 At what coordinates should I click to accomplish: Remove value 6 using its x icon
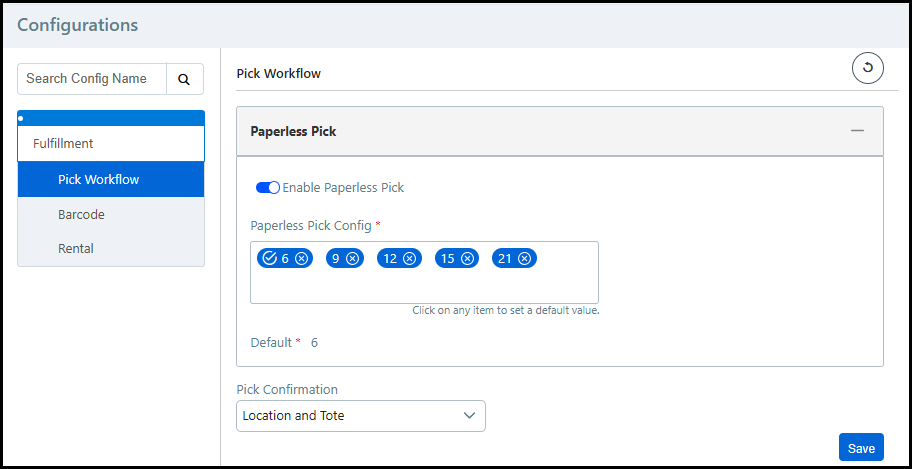tap(301, 258)
